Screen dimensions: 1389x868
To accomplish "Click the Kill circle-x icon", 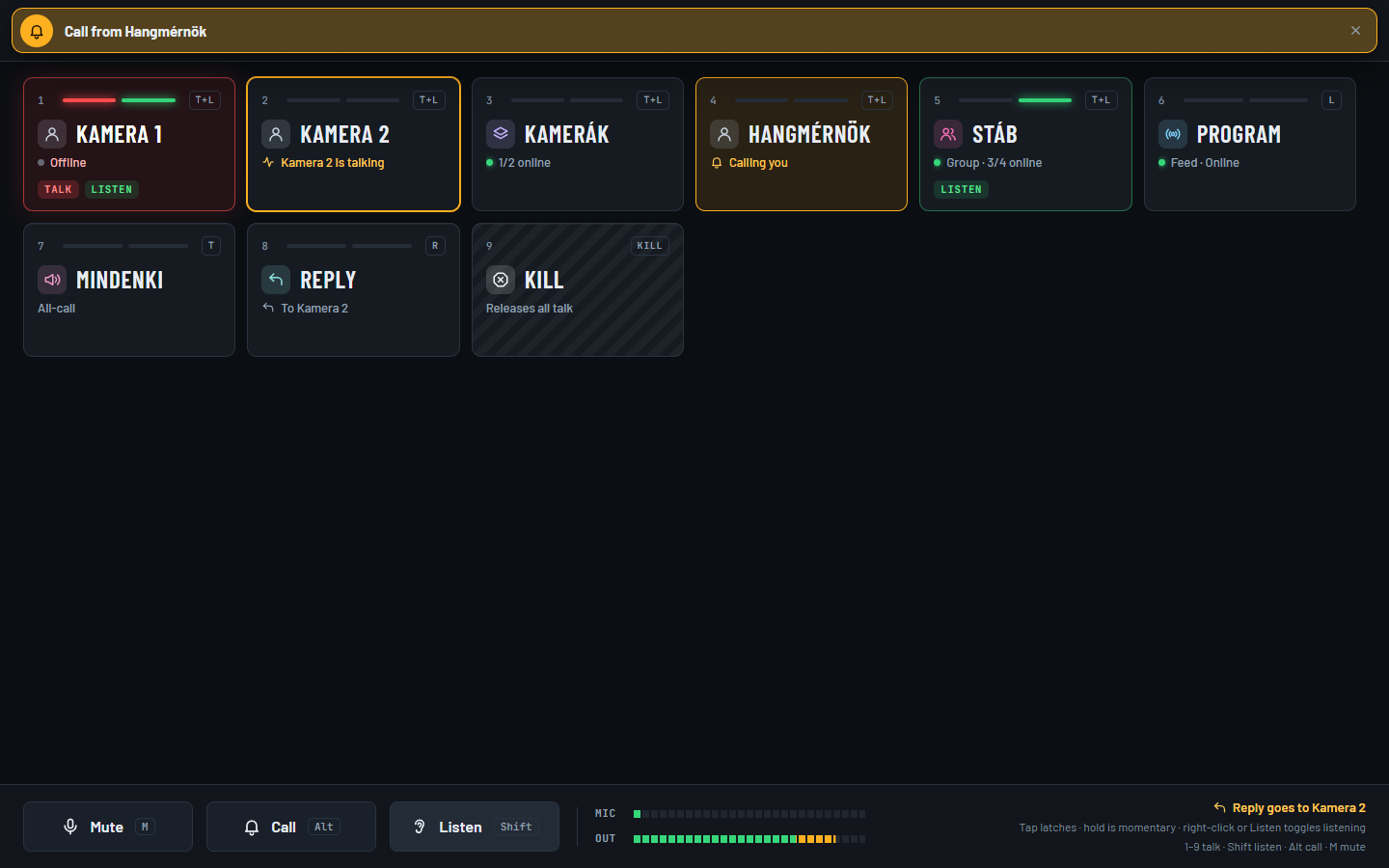I will (x=500, y=280).
